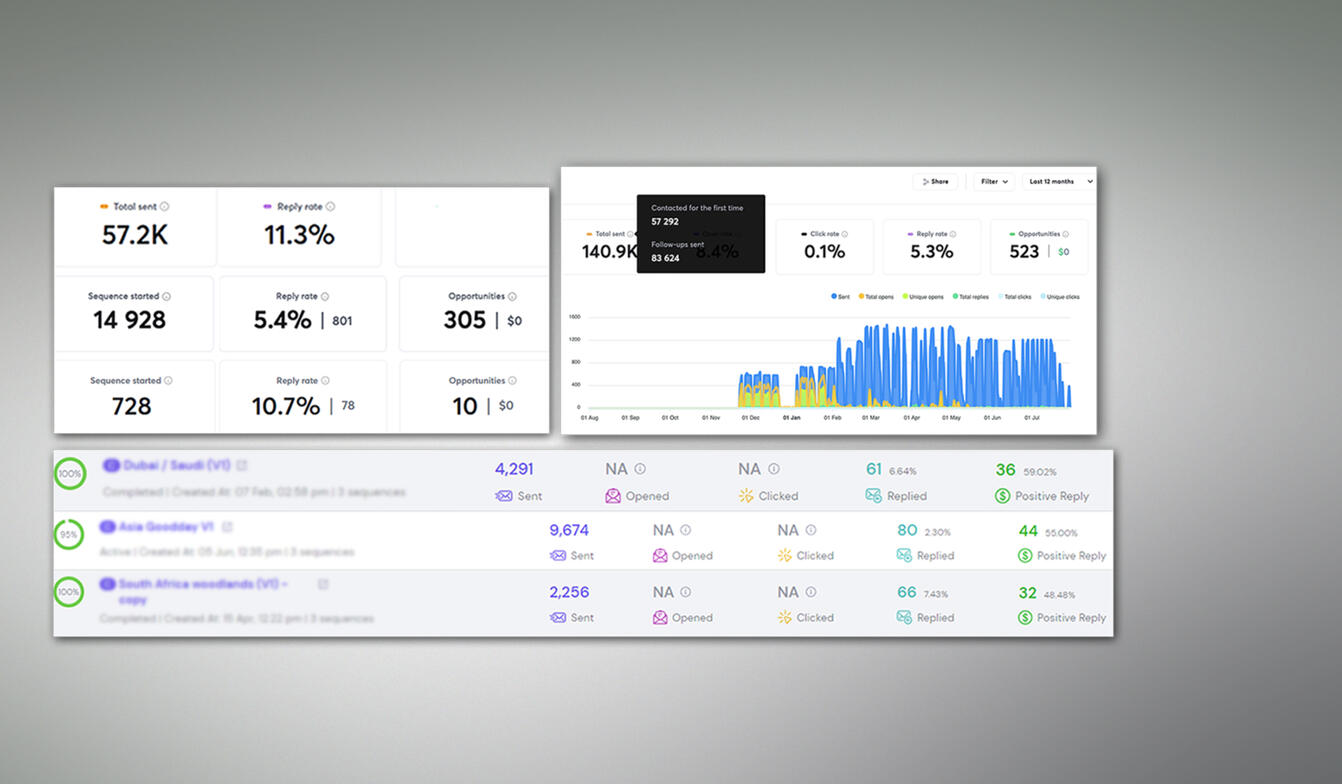This screenshot has height=784, width=1342.
Task: Click the 95% progress ring for Asia Goodday
Action: 68,534
